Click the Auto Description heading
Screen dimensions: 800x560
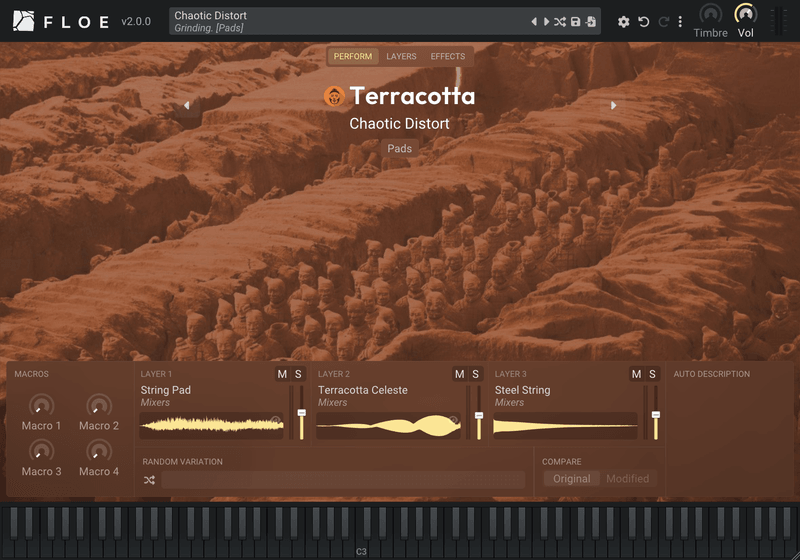712,374
